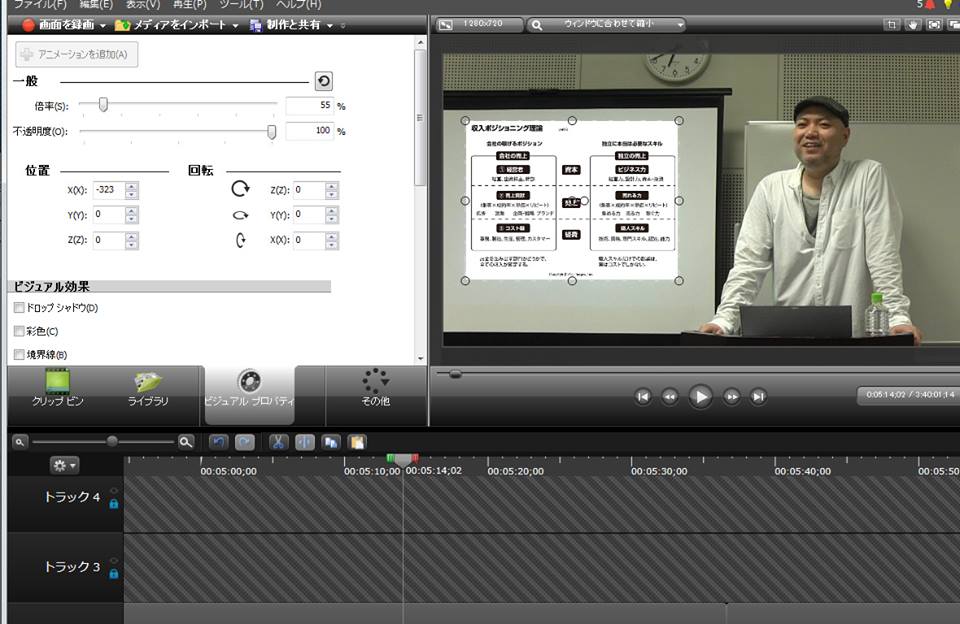Select the Pan hand tool above preview

point(912,24)
